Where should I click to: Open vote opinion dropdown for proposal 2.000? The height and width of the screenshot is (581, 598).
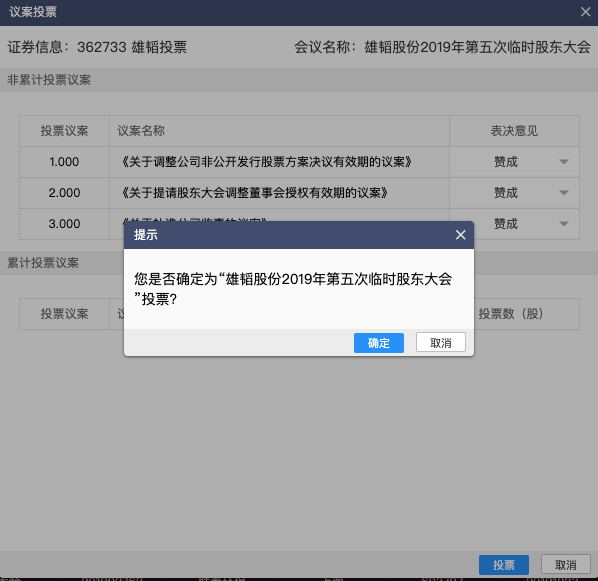pyautogui.click(x=564, y=193)
